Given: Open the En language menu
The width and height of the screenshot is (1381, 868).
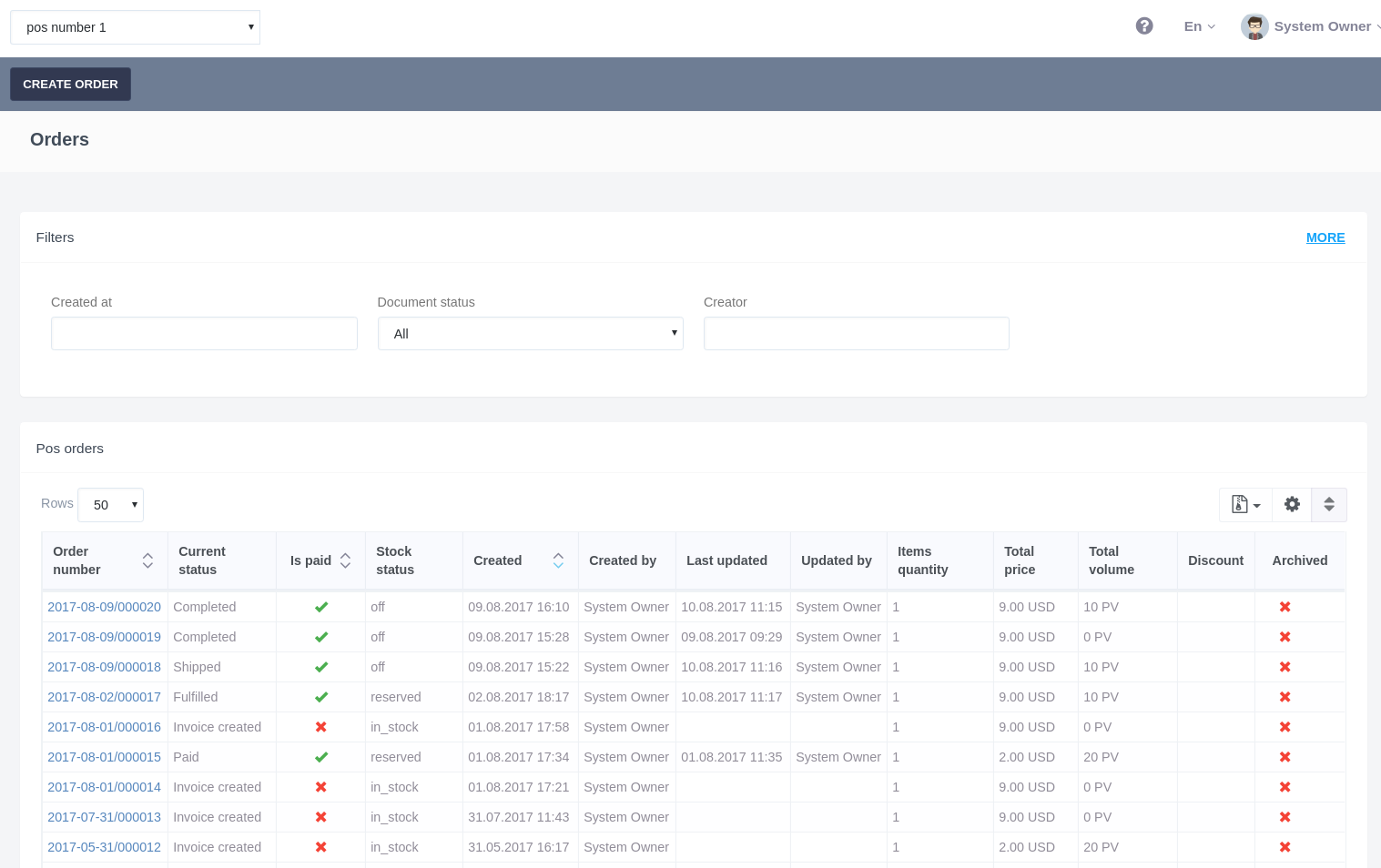Looking at the screenshot, I should [1199, 26].
